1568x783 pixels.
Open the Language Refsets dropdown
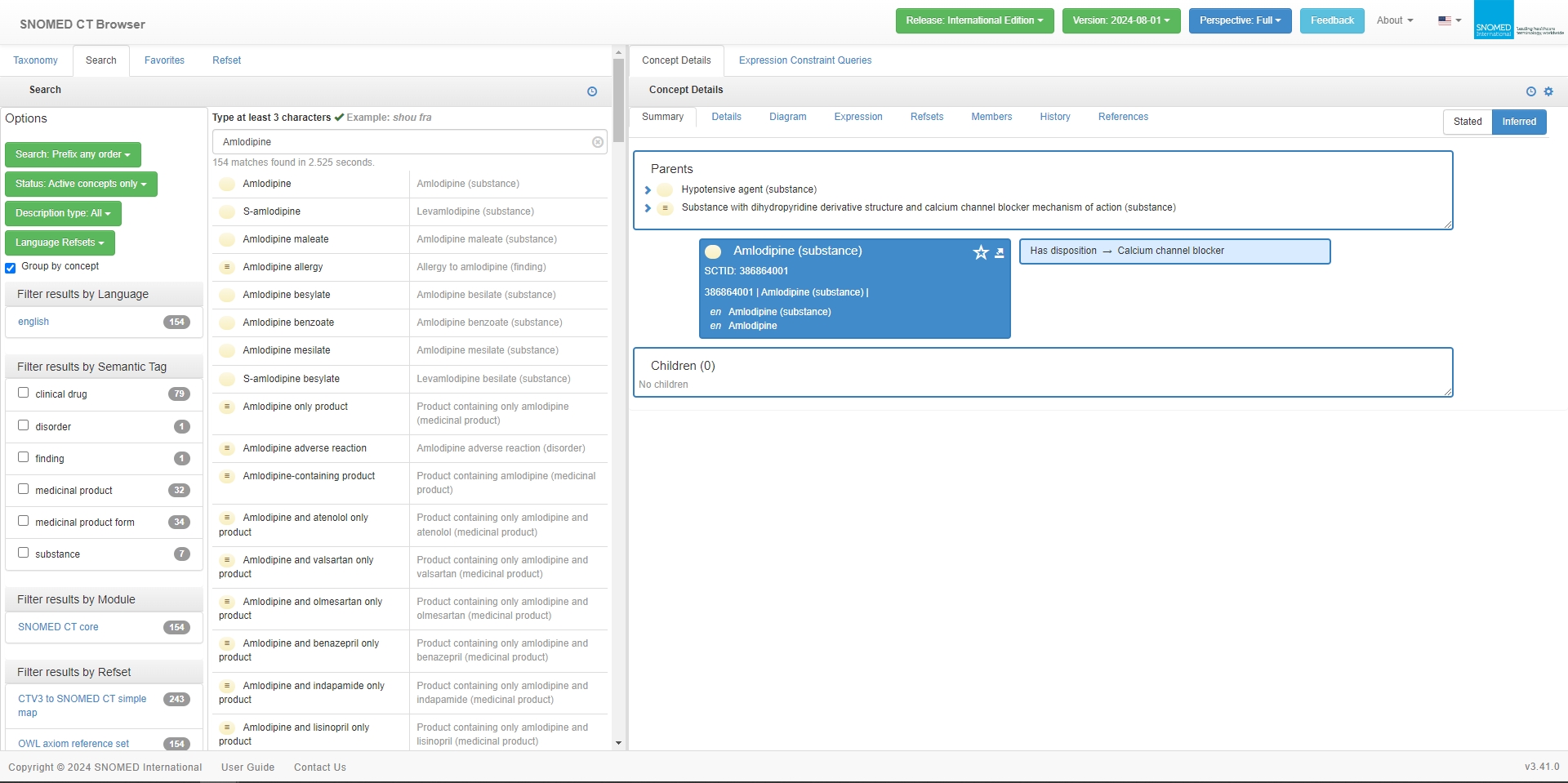[60, 242]
